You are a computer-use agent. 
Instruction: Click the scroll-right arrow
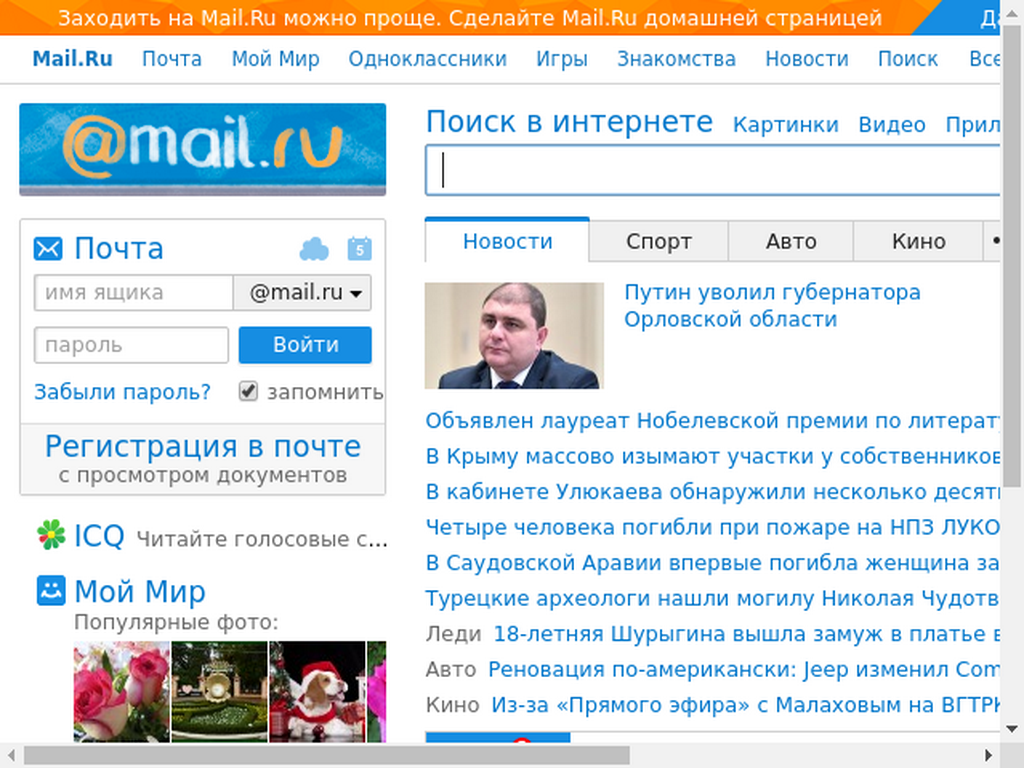[988, 756]
